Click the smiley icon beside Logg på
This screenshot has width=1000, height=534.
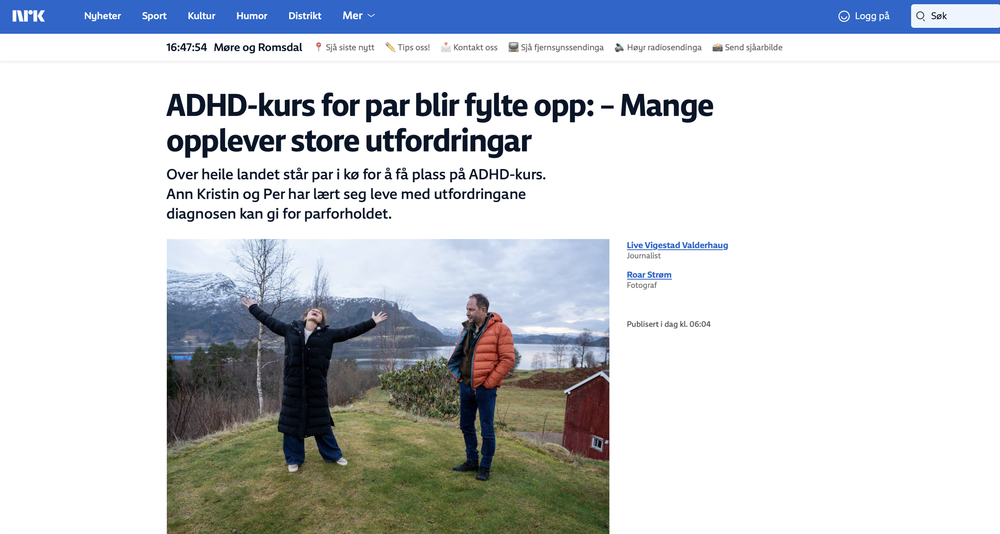pos(844,17)
